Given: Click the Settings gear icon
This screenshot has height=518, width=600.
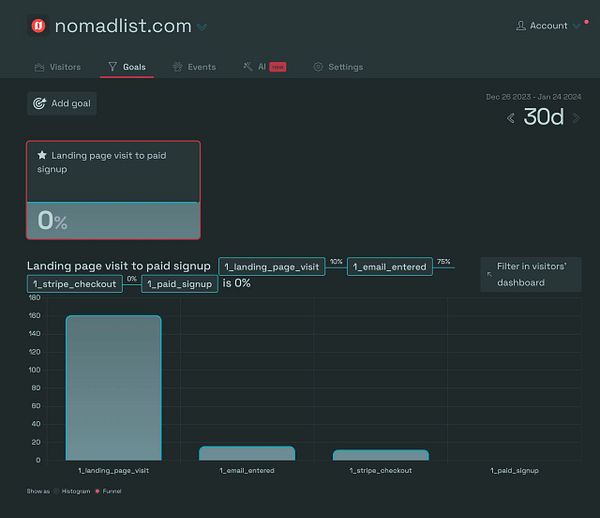Looking at the screenshot, I should pyautogui.click(x=318, y=67).
